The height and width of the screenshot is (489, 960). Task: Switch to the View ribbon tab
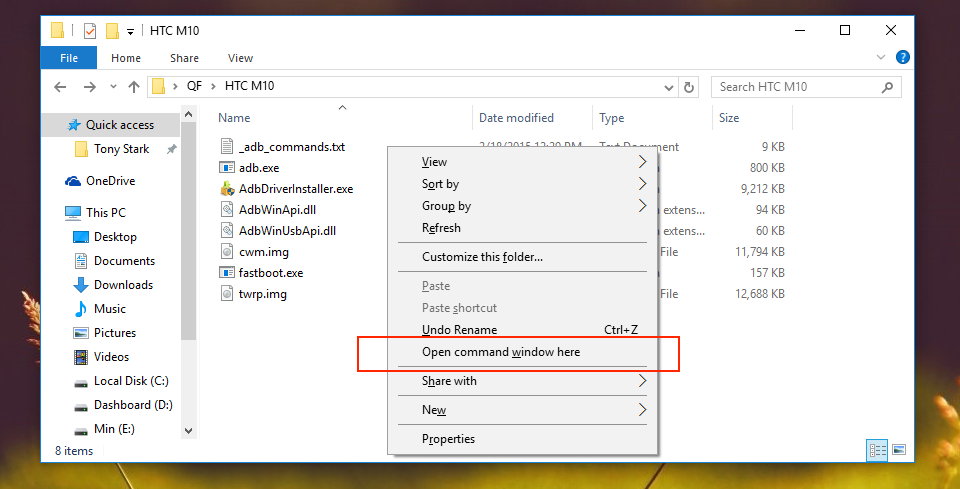[240, 58]
